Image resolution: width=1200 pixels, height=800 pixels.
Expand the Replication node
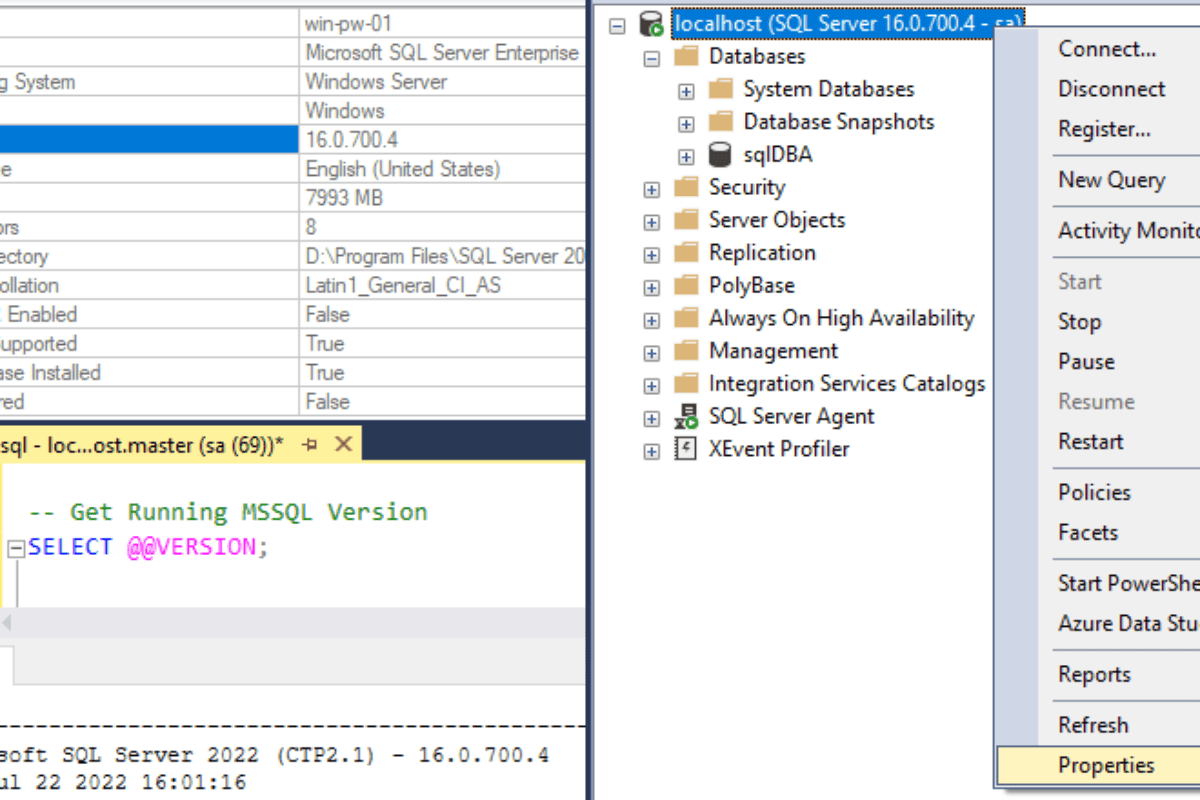click(651, 253)
